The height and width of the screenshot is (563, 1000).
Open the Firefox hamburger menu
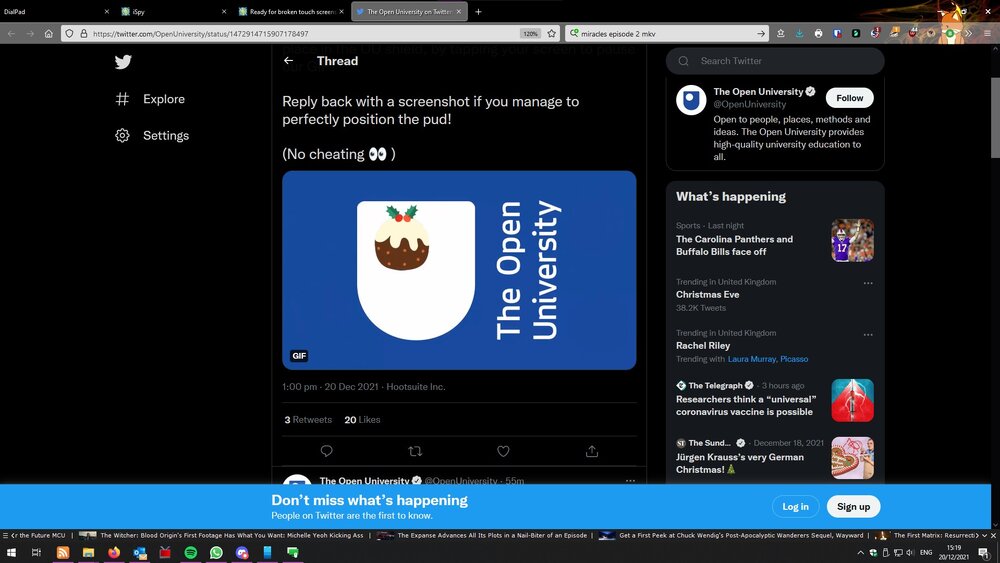[987, 33]
